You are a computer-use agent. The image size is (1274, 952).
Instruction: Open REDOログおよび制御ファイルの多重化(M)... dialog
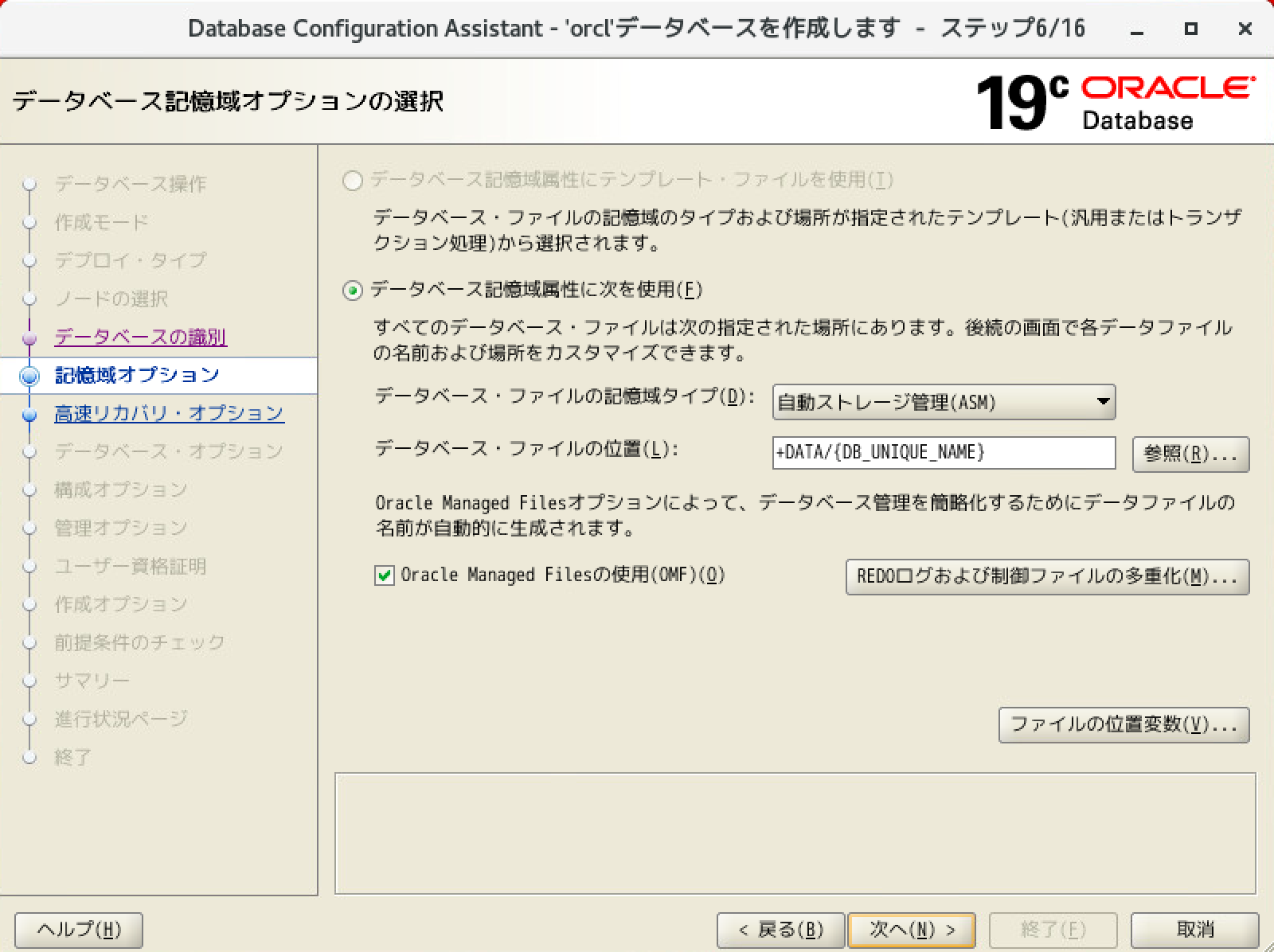pyautogui.click(x=1047, y=576)
